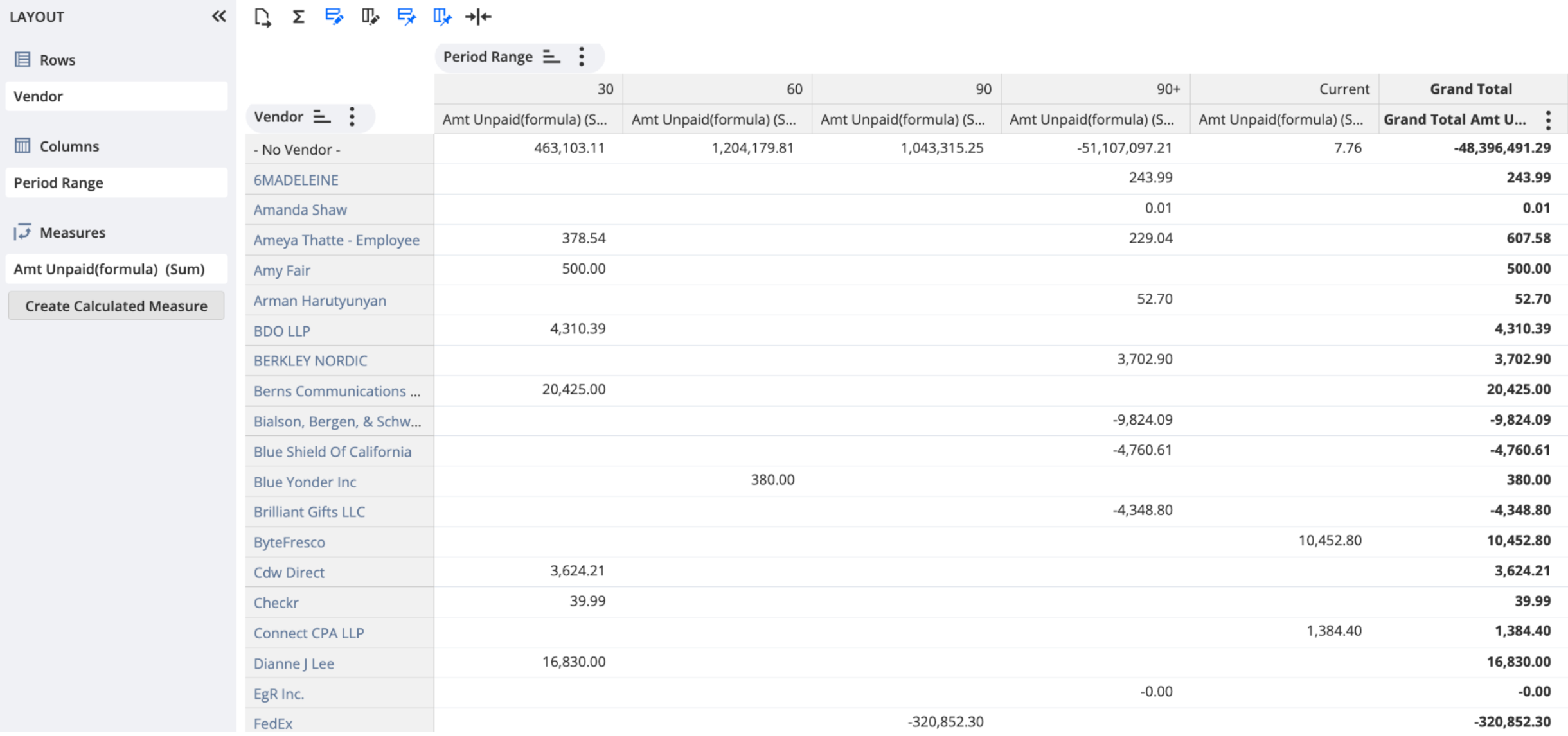Click the 463,103.11 cell value

coord(569,148)
